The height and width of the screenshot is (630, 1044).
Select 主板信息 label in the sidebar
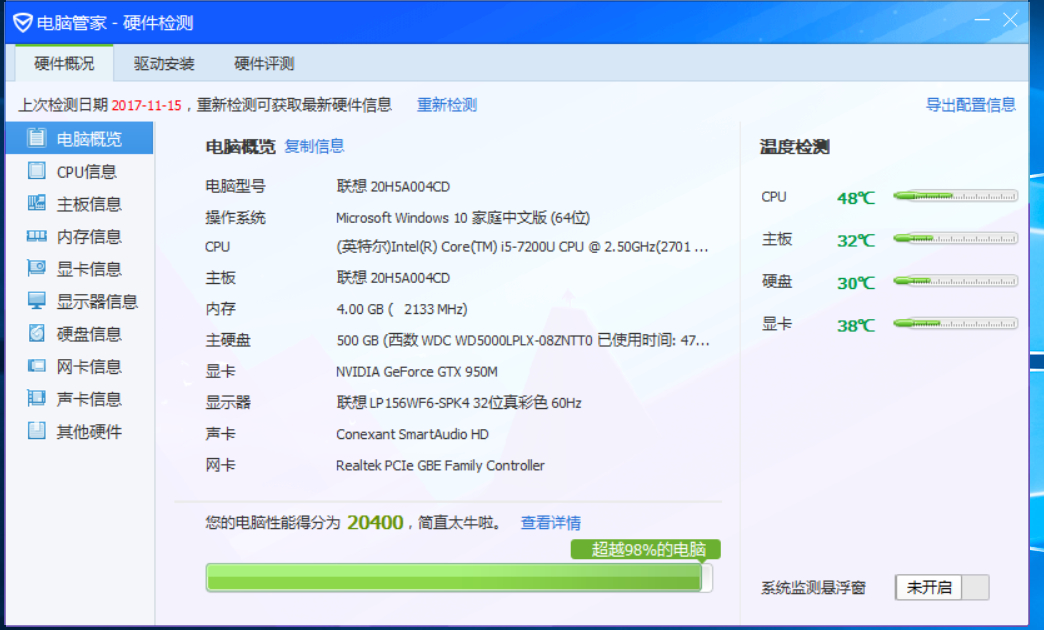click(x=89, y=204)
